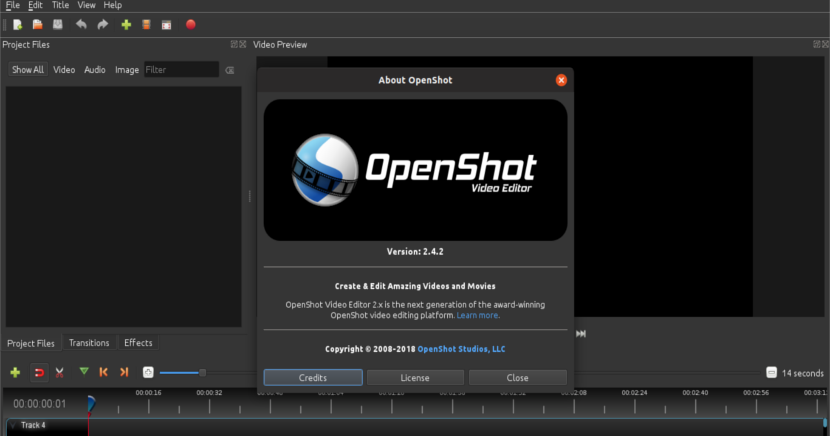Center the timeline on the playhead
830x436 pixels.
coord(148,373)
